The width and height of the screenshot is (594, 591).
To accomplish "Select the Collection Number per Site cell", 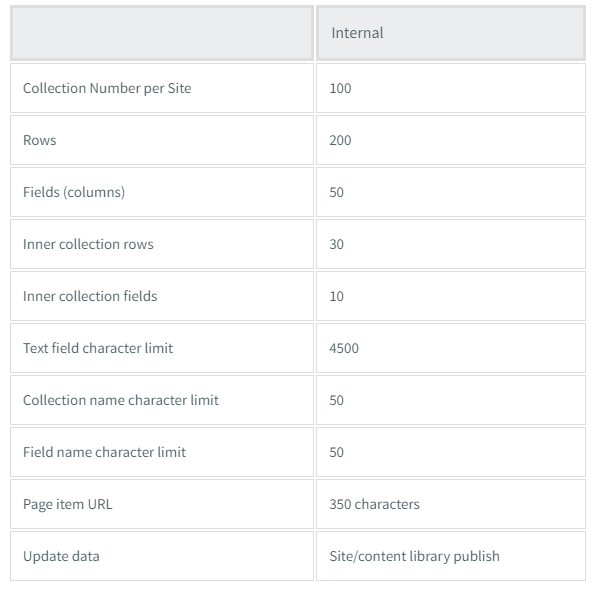I will 162,88.
